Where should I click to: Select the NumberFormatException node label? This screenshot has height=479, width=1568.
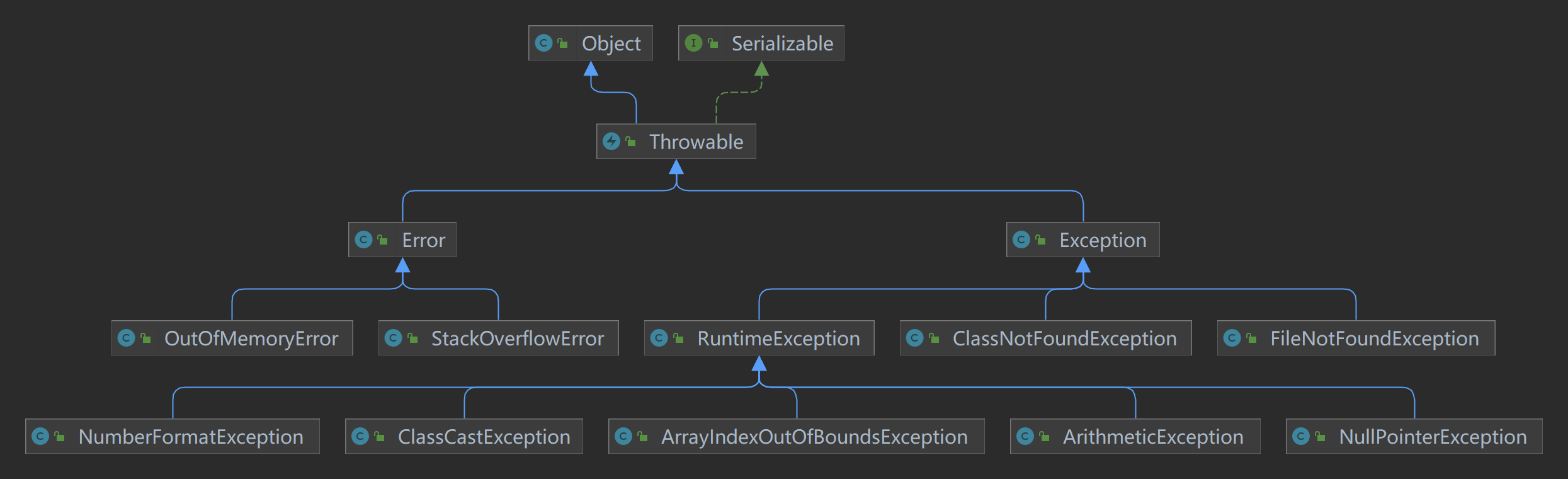click(x=191, y=437)
